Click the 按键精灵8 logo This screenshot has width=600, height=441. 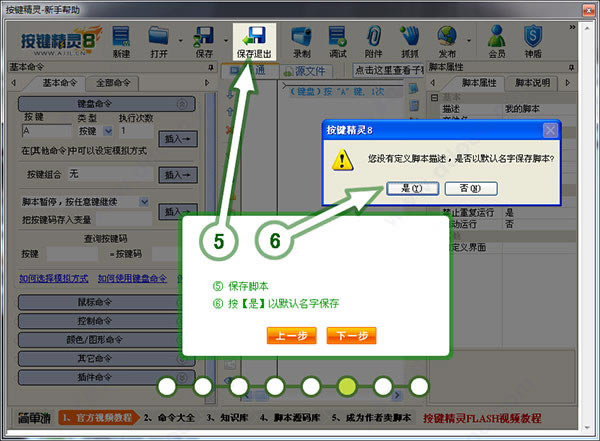coord(61,41)
